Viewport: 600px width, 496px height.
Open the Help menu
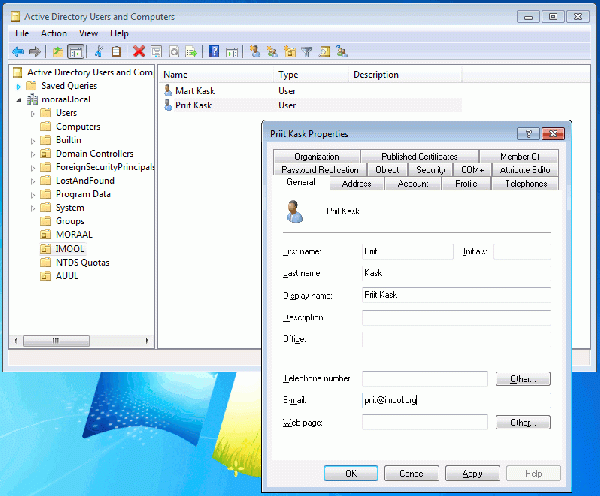pos(119,33)
